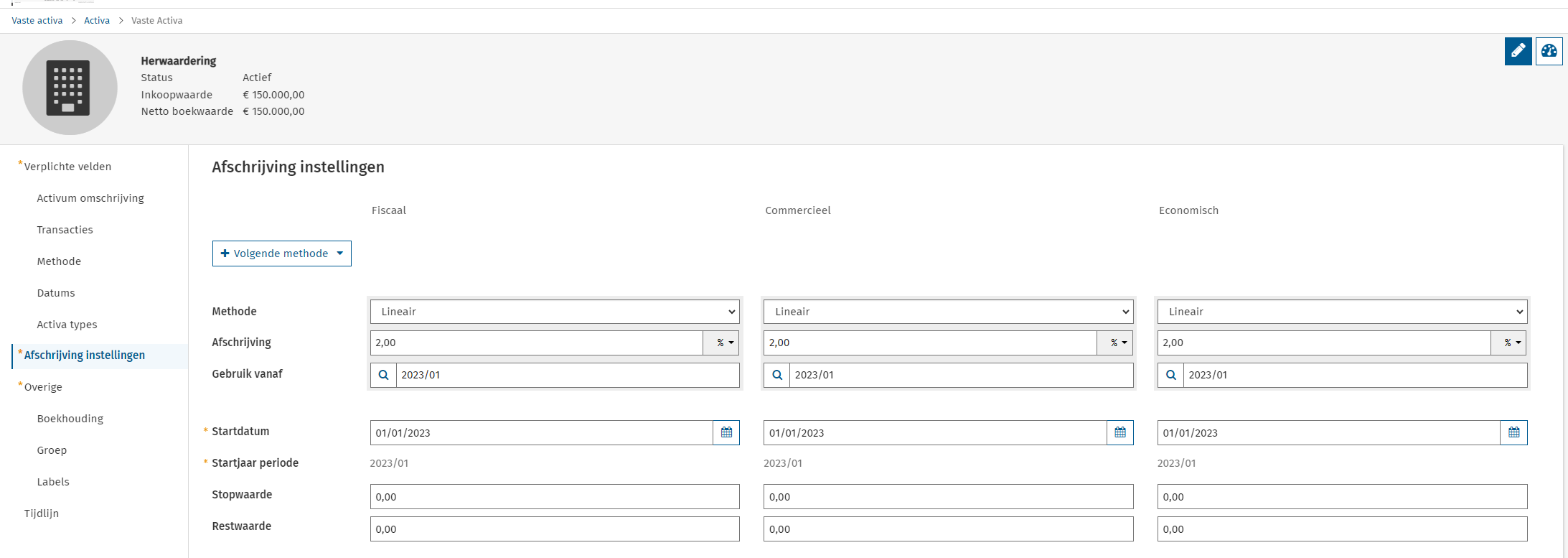This screenshot has height=558, width=1568.
Task: Click the pencil edit icon
Action: click(1518, 51)
